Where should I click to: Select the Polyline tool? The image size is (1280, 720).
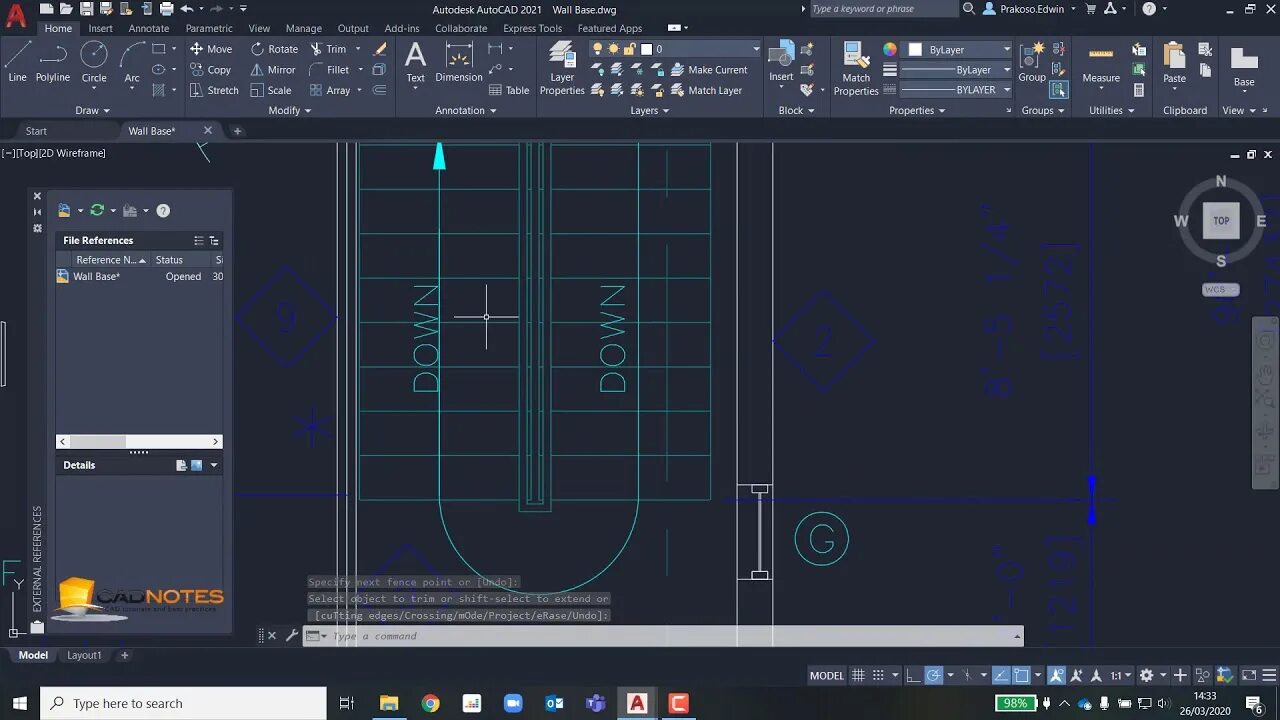(x=53, y=62)
